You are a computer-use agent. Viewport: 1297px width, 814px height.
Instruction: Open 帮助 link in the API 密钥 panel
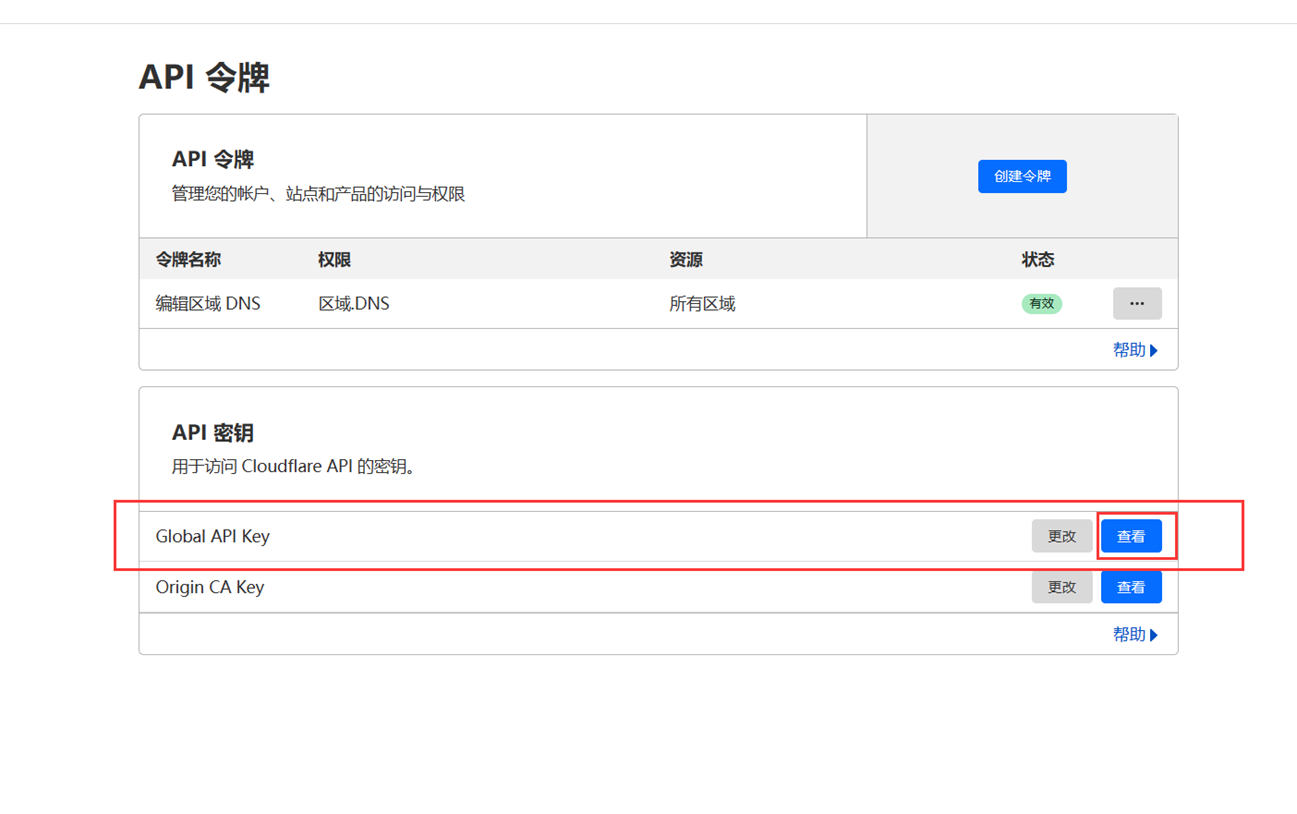[x=1134, y=635]
